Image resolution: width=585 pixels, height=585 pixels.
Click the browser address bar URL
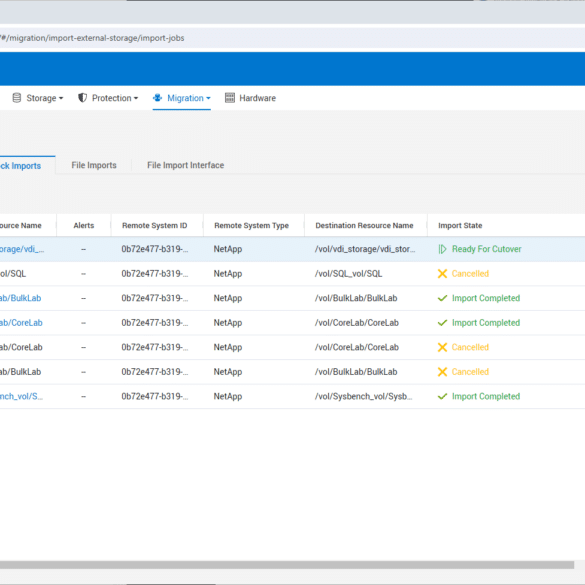pos(92,38)
